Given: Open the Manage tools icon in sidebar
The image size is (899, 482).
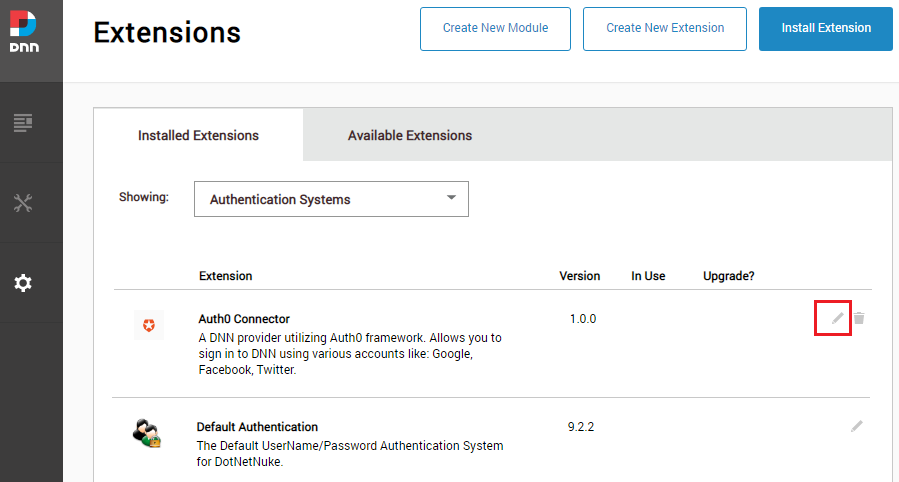Looking at the screenshot, I should tap(23, 203).
